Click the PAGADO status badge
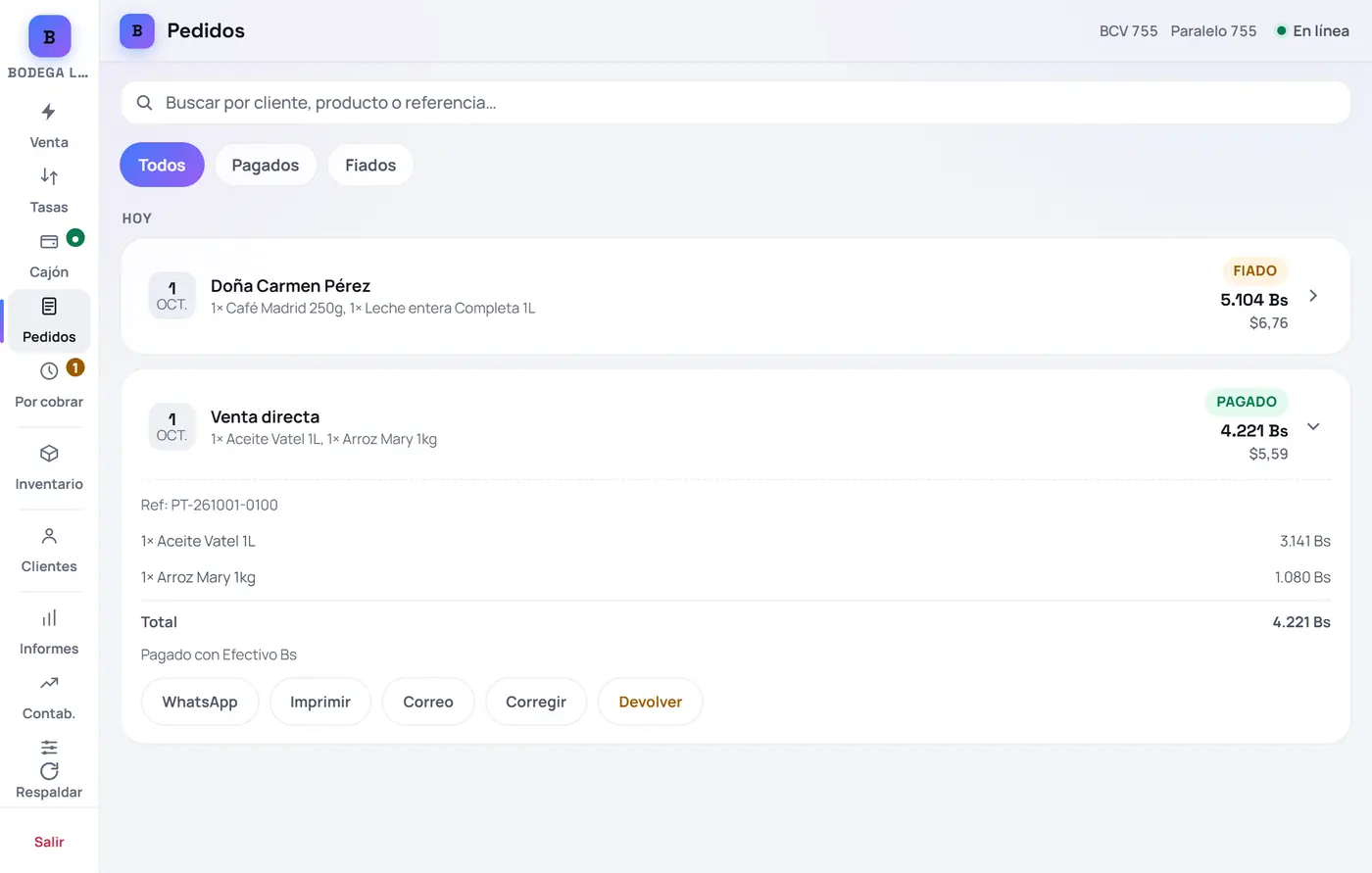This screenshot has height=873, width=1372. 1247,402
